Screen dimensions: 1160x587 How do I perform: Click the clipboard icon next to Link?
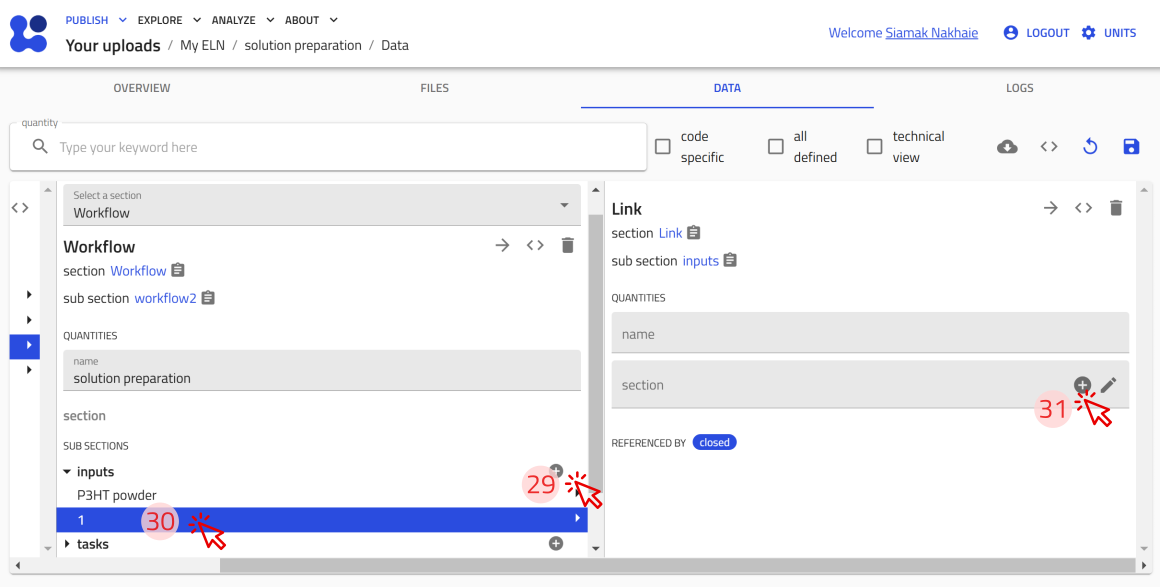tap(693, 232)
